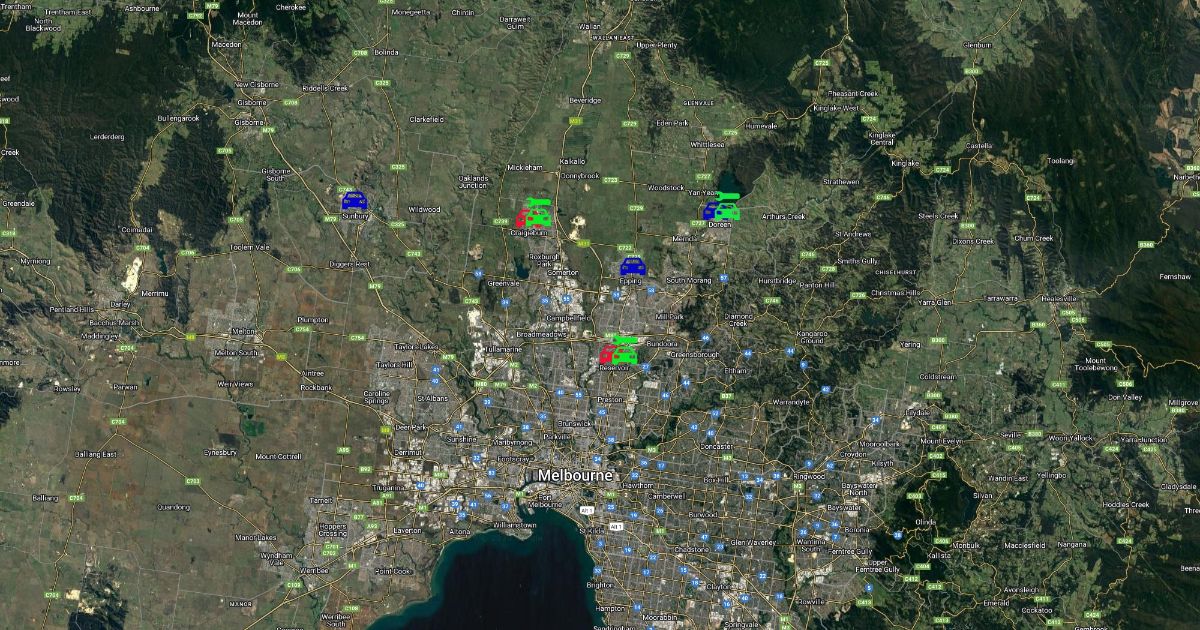Click the Taylors Lakes label
This screenshot has width=1200, height=630.
pyautogui.click(x=417, y=346)
